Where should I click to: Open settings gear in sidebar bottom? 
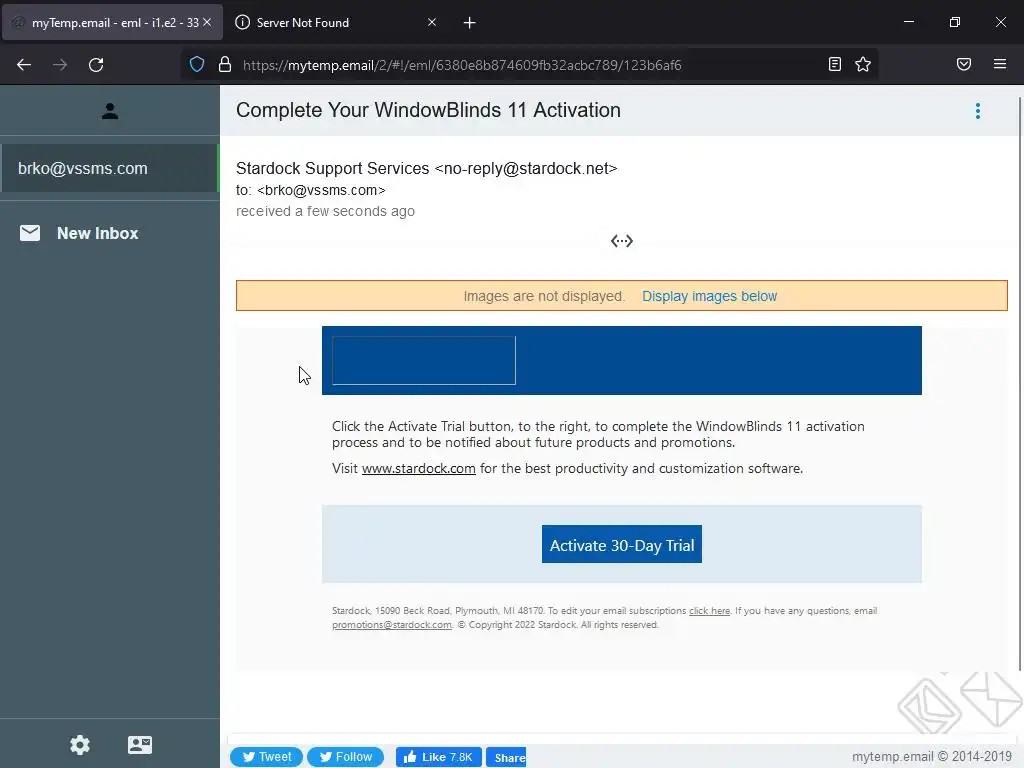80,744
